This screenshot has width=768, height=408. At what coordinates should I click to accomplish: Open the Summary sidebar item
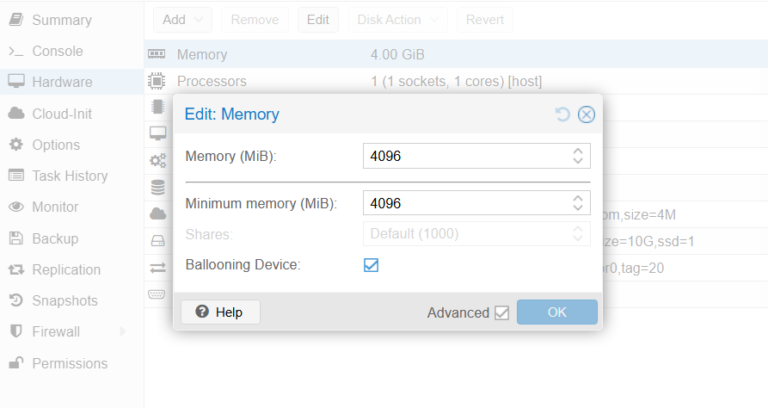pyautogui.click(x=61, y=20)
